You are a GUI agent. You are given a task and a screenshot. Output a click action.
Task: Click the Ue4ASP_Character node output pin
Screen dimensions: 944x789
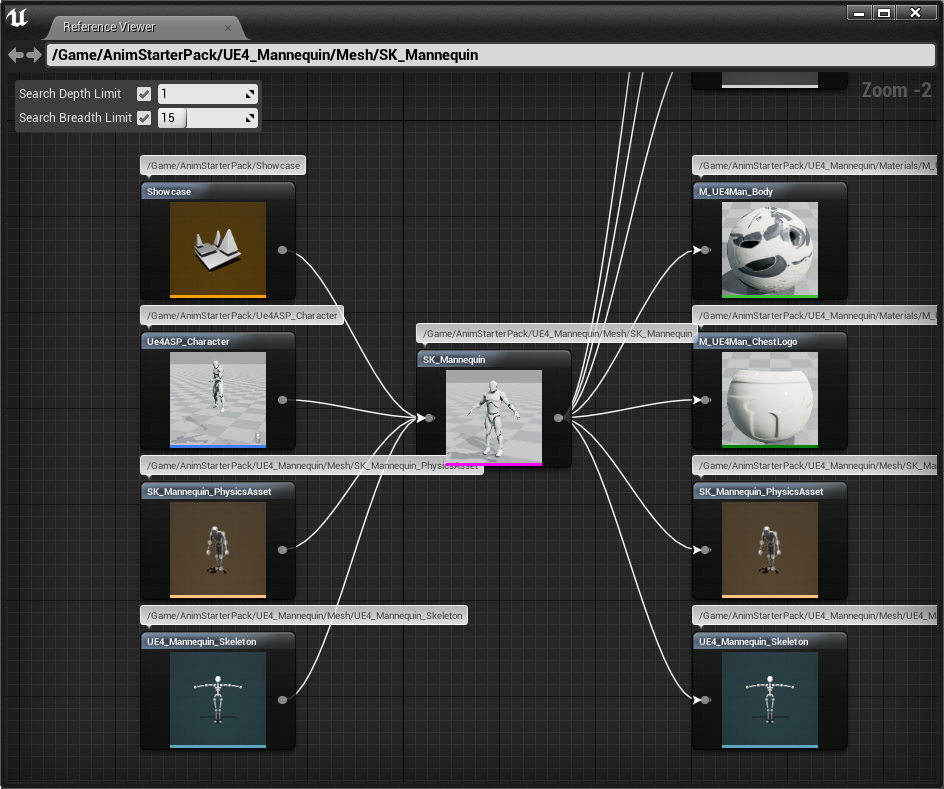(x=282, y=400)
